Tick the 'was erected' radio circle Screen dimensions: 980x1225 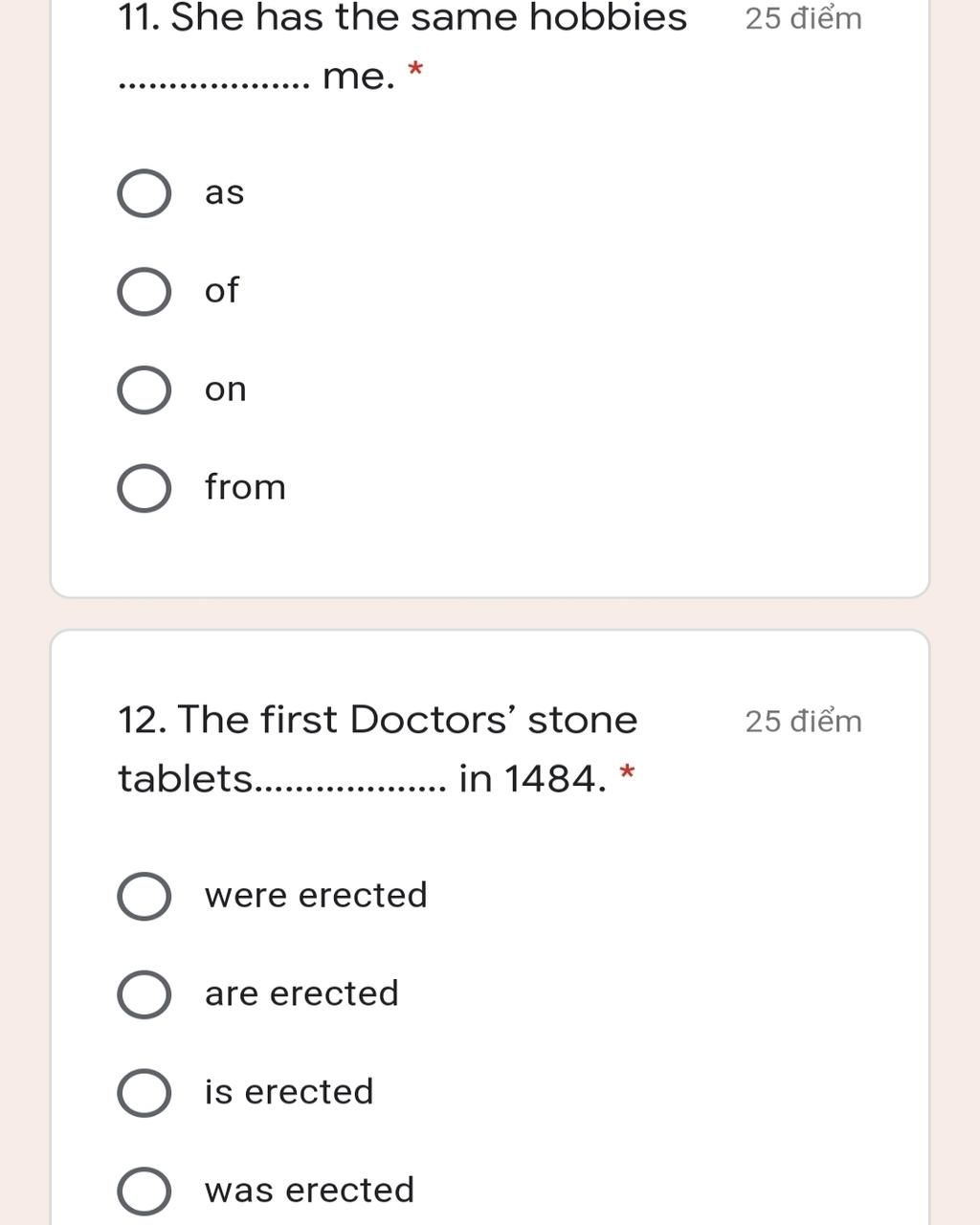pyautogui.click(x=145, y=1191)
